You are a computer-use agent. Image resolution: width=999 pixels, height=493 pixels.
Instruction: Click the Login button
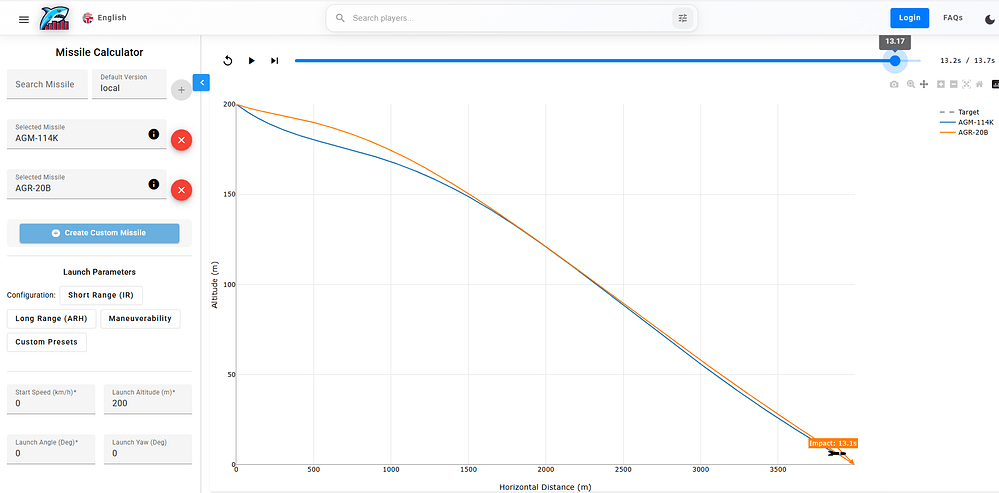tap(909, 18)
